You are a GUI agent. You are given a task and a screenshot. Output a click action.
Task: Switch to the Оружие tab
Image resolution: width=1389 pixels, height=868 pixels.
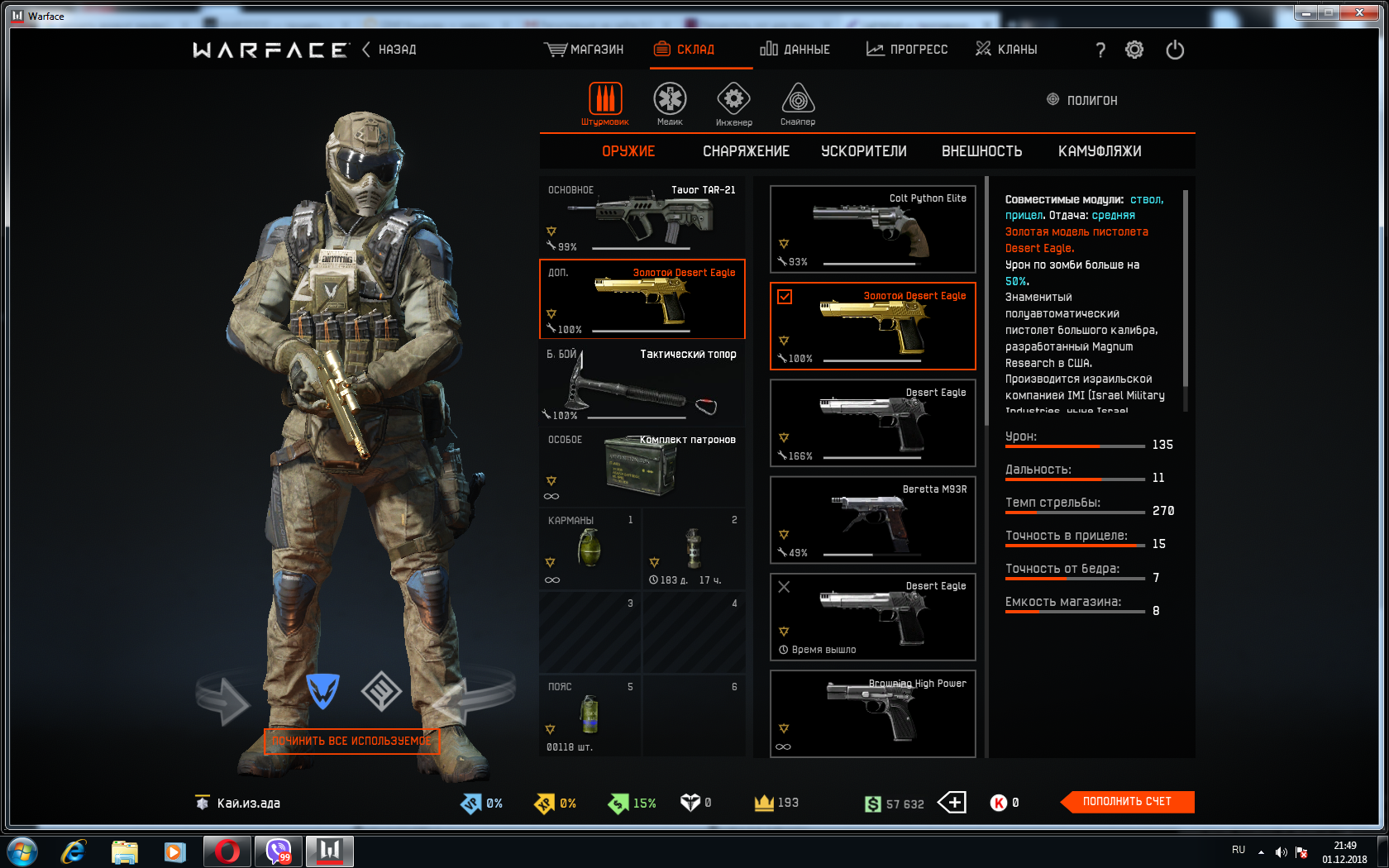[628, 151]
